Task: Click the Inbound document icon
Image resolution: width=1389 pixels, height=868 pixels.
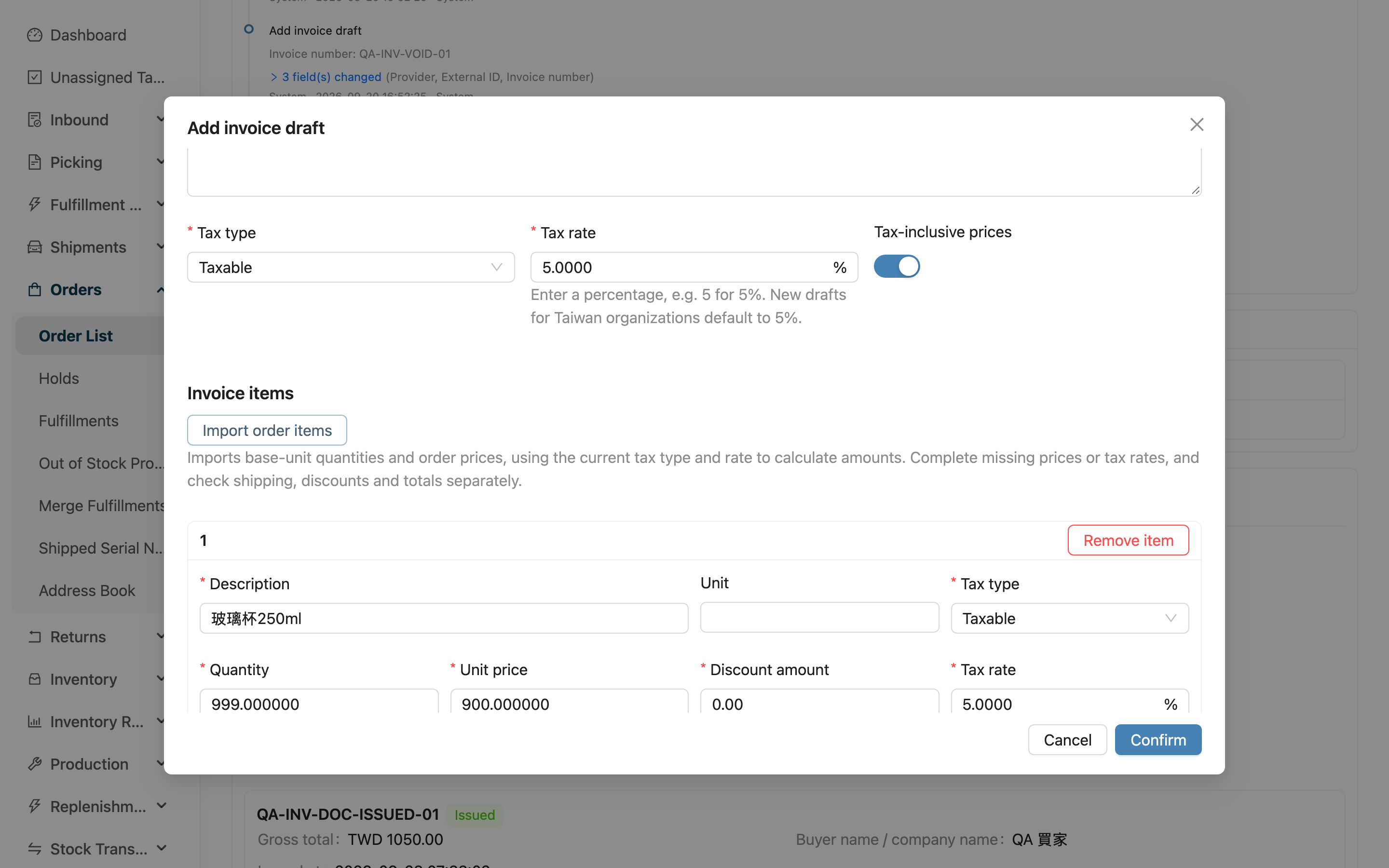Action: (x=34, y=120)
